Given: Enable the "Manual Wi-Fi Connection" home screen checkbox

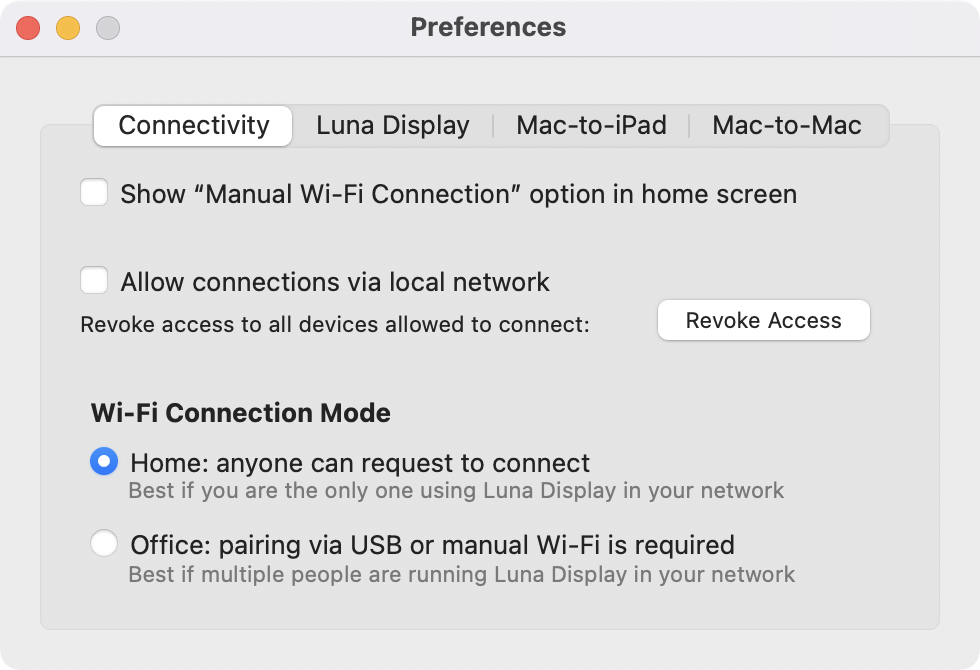Looking at the screenshot, I should pyautogui.click(x=94, y=193).
